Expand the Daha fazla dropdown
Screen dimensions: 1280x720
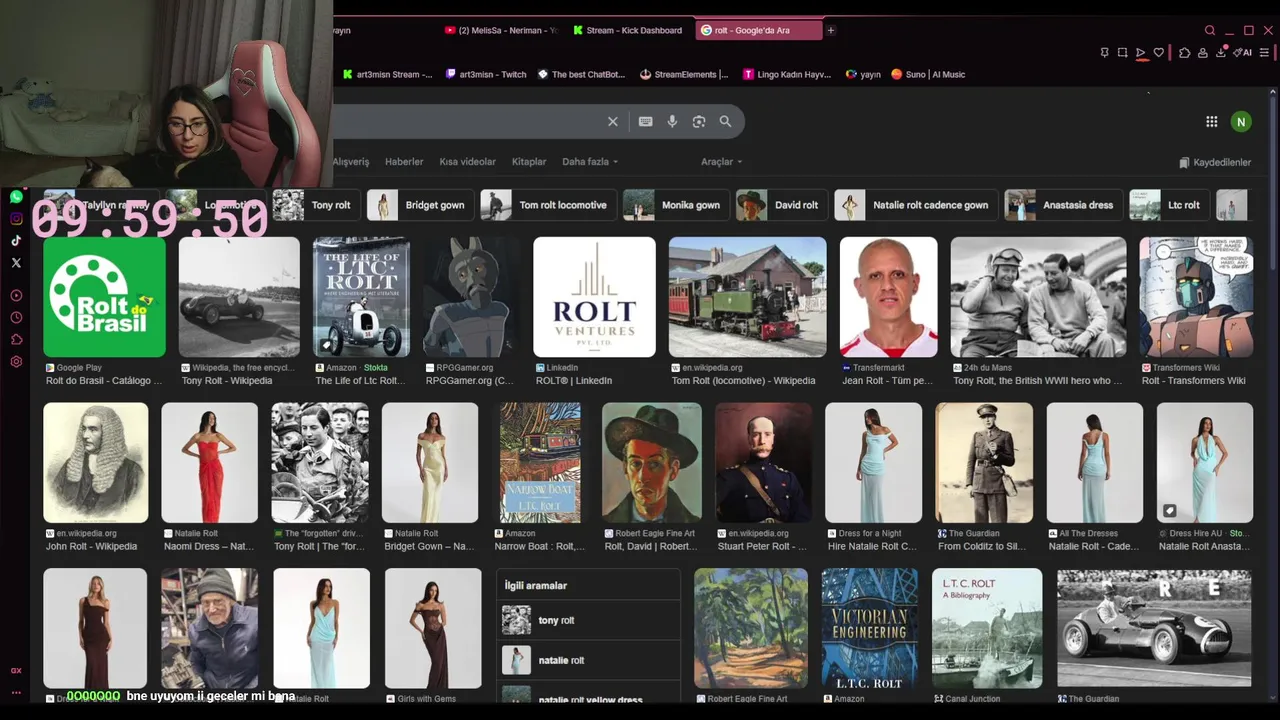590,162
